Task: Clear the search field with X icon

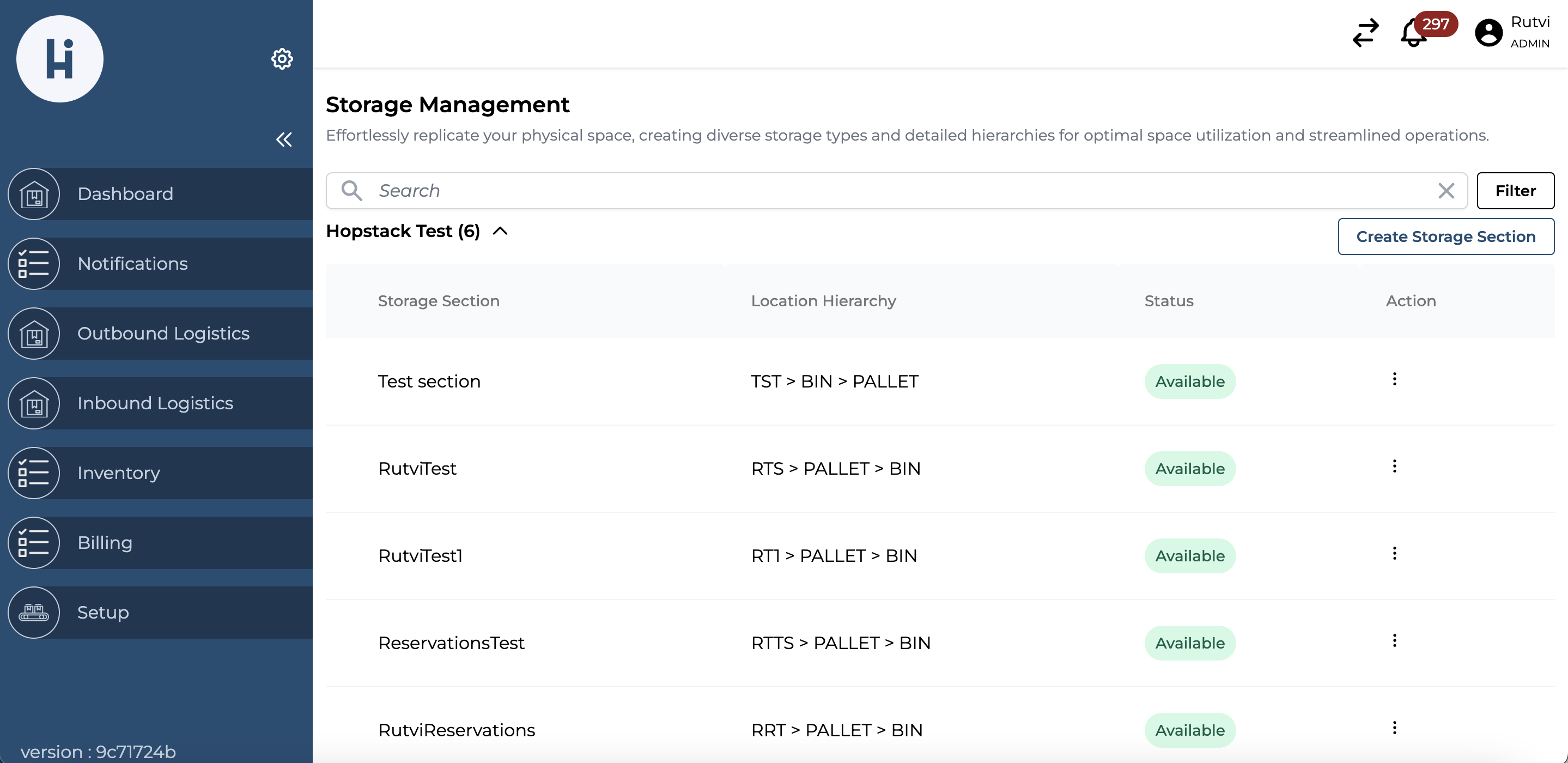Action: pyautogui.click(x=1445, y=191)
